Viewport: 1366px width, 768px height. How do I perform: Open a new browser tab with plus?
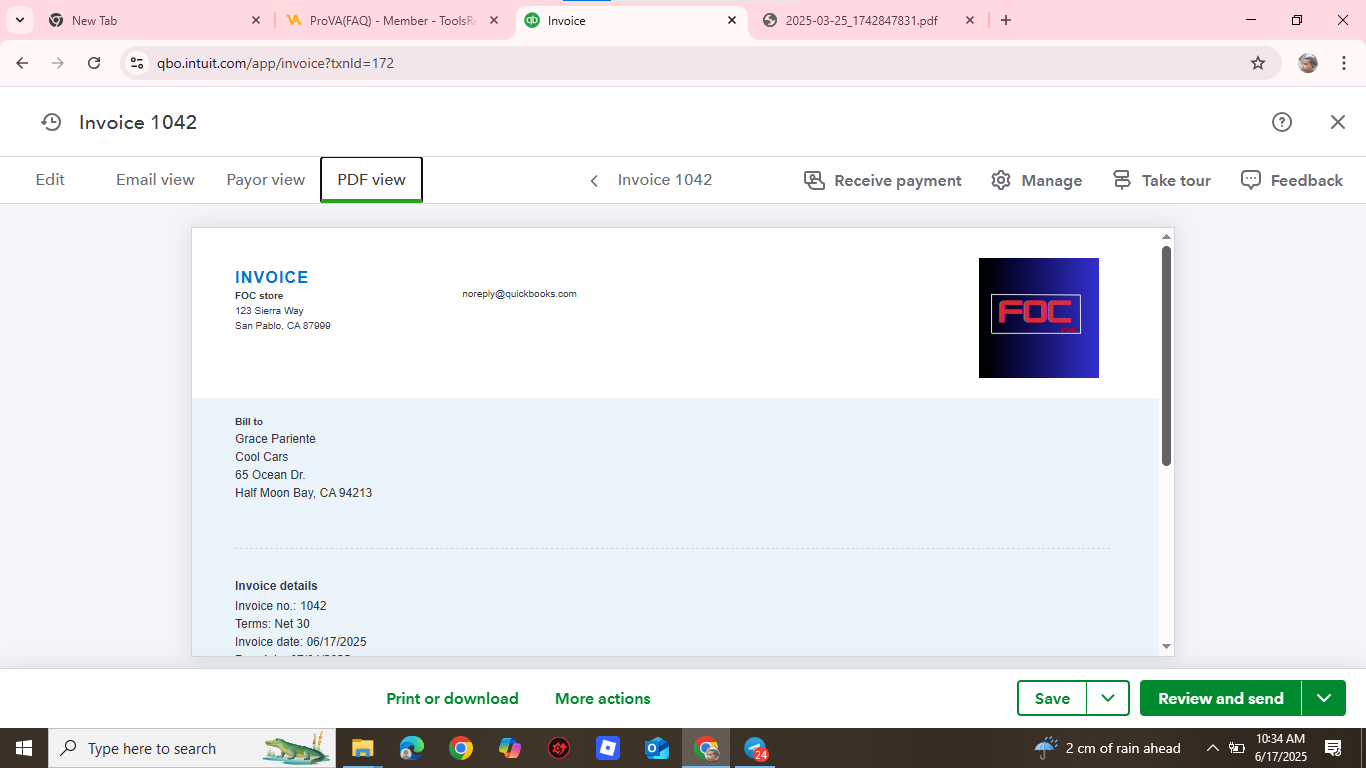coord(1006,20)
